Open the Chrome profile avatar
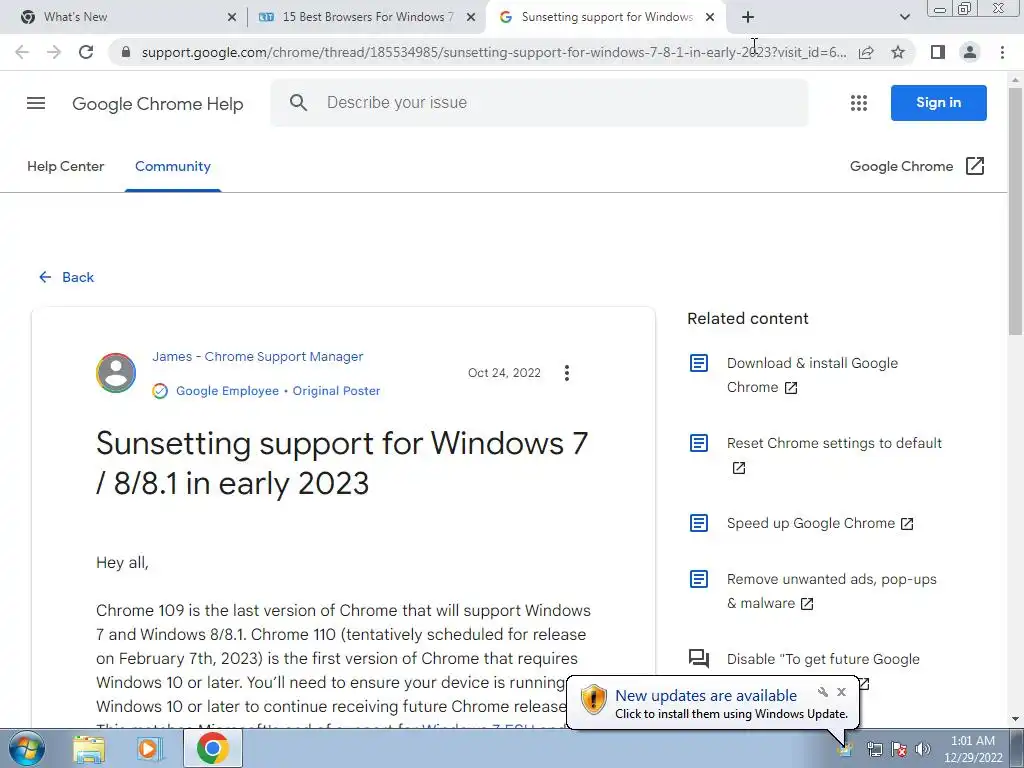The image size is (1024, 768). [970, 52]
